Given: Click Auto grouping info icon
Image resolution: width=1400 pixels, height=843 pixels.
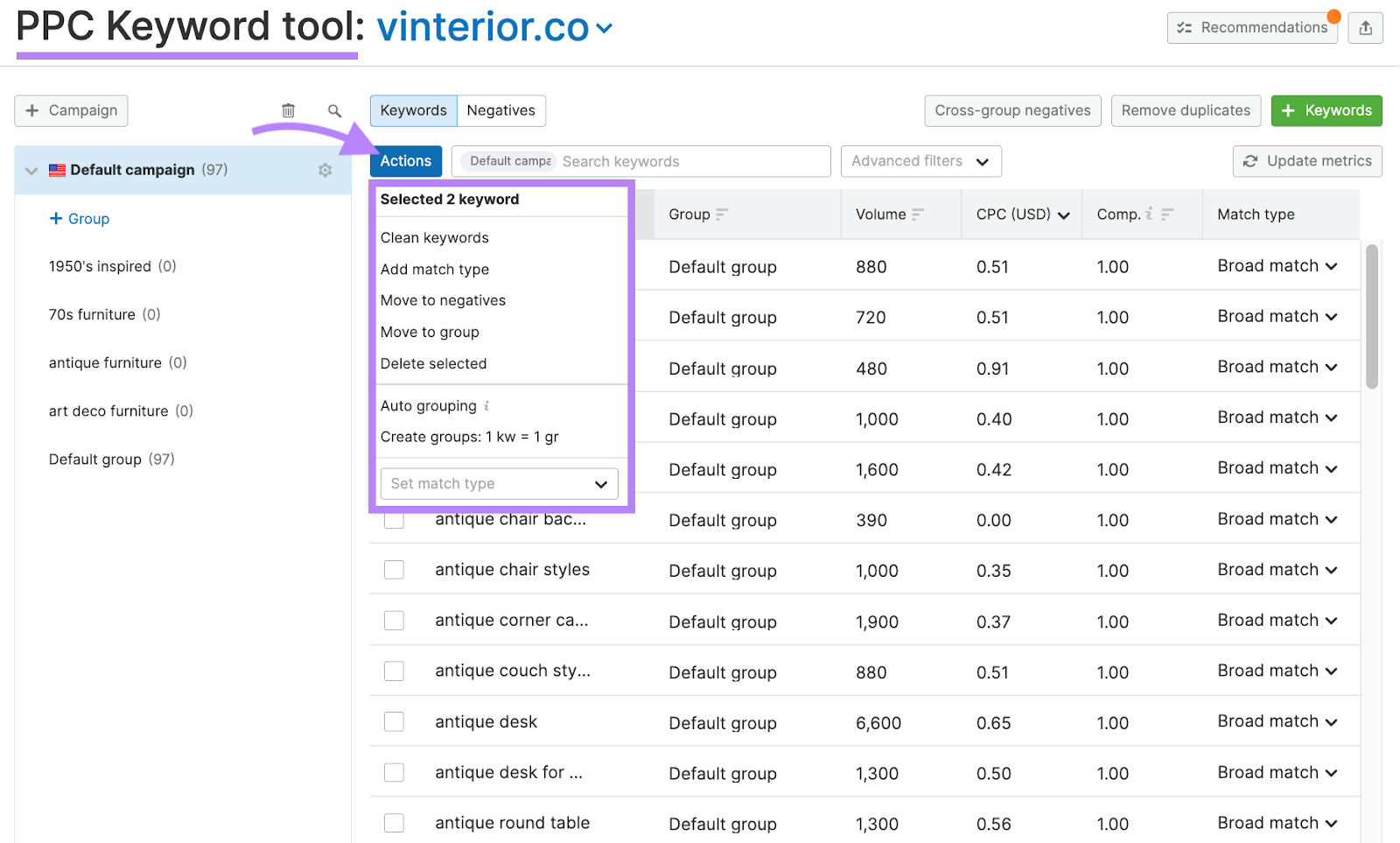Looking at the screenshot, I should click(486, 406).
